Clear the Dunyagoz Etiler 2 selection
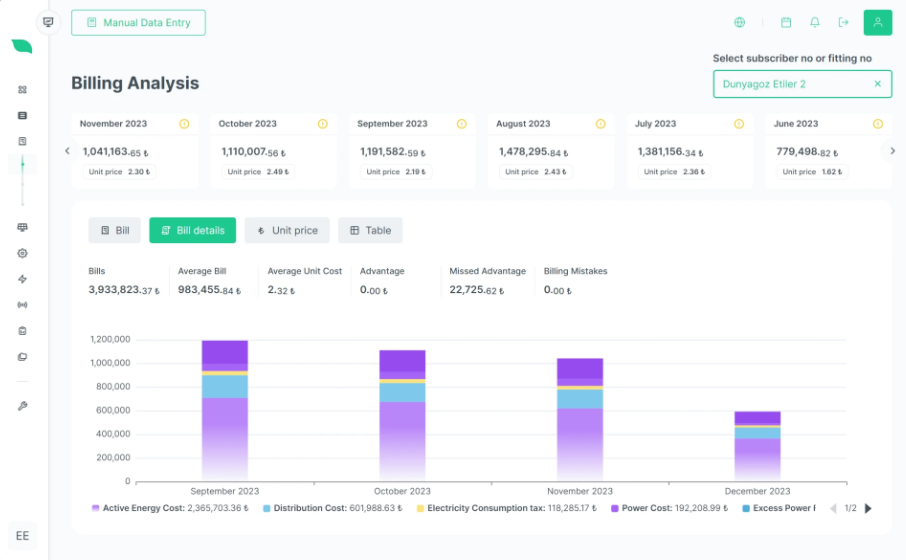Screen dimensions: 906x560 point(878,84)
